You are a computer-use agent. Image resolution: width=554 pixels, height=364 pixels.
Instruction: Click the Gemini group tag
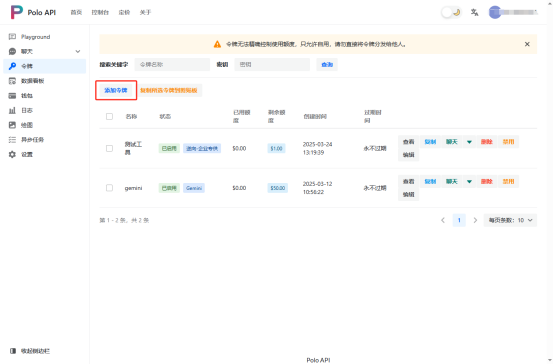[194, 188]
